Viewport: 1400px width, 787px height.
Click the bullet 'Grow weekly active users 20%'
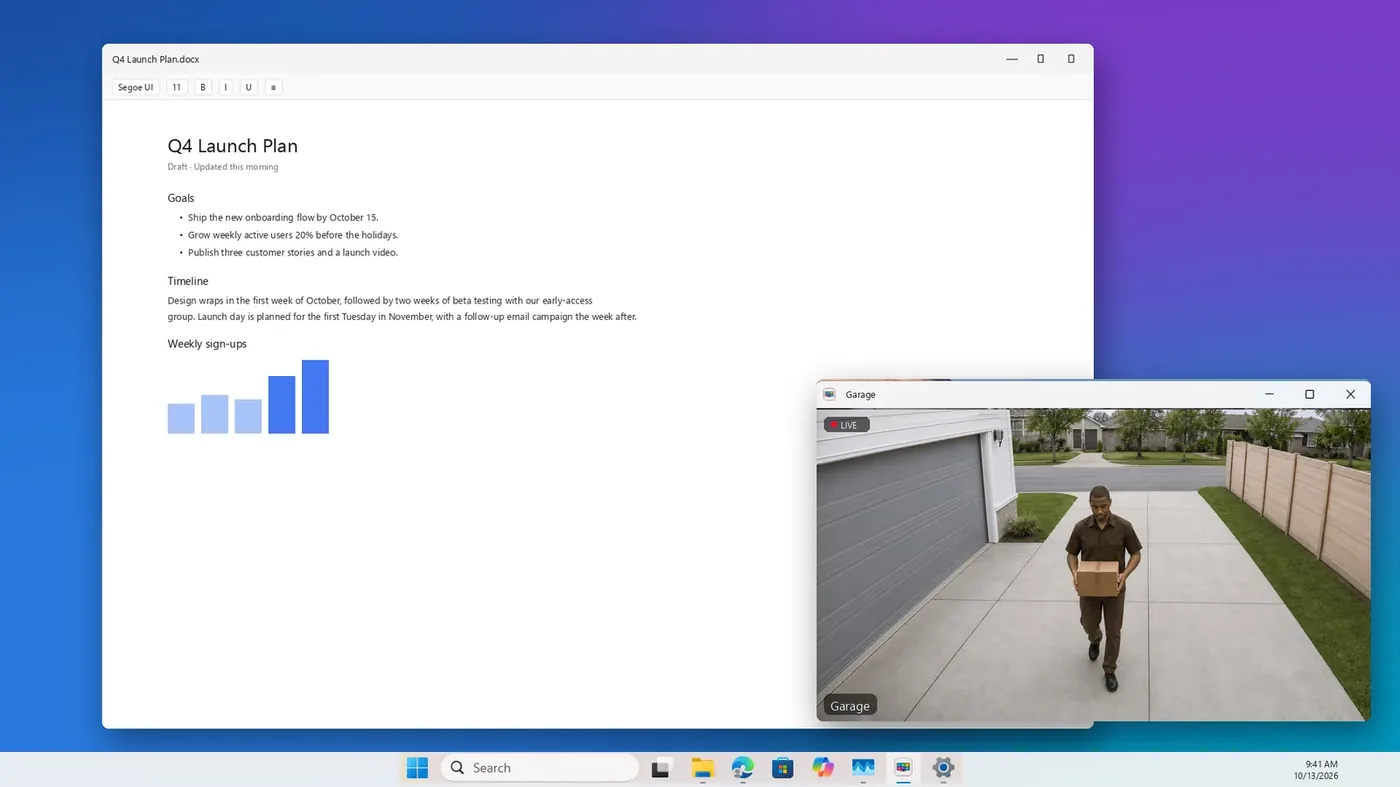(293, 235)
